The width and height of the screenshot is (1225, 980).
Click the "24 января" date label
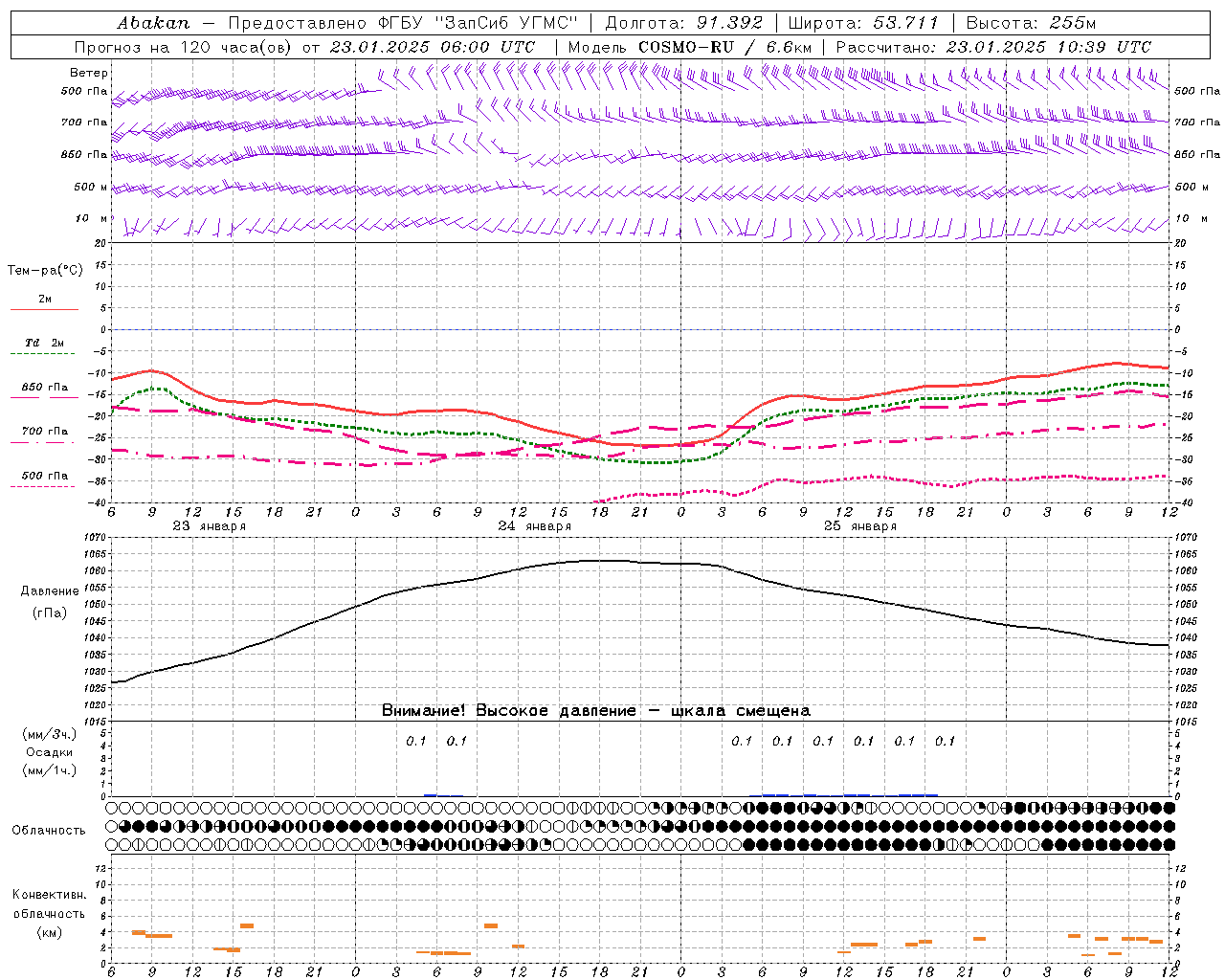tap(535, 526)
